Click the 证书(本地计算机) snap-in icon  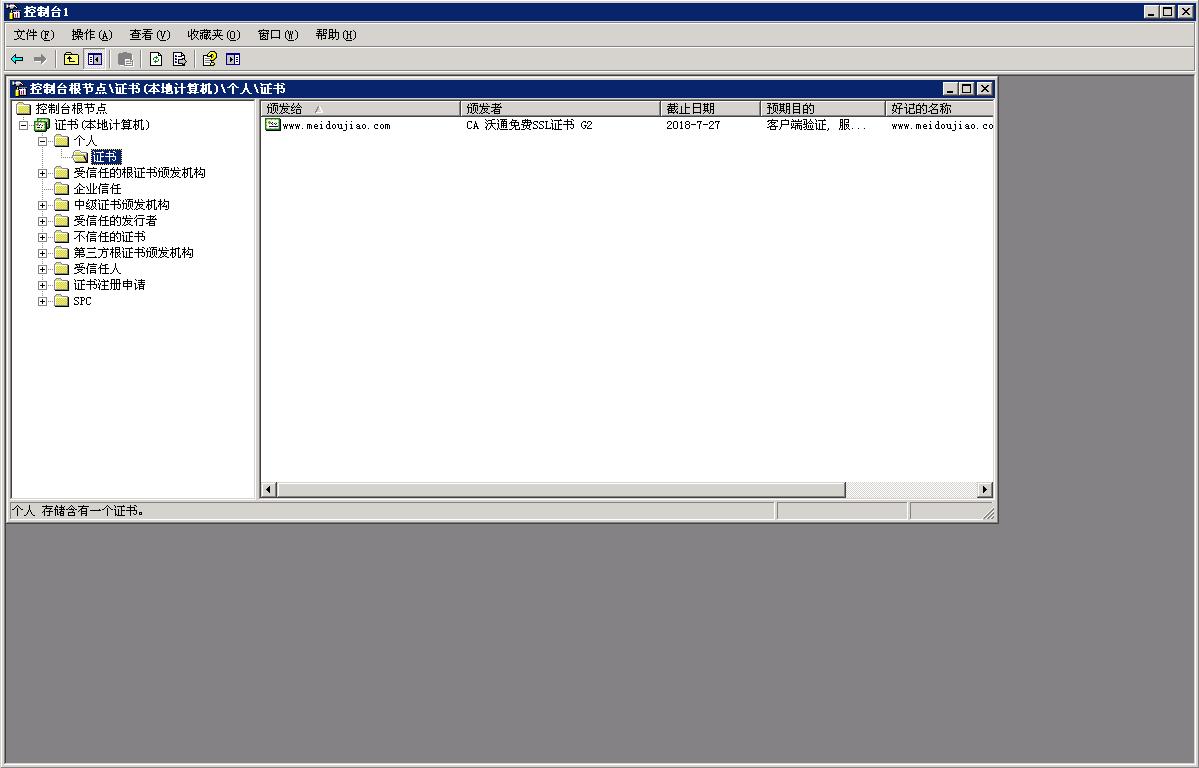coord(42,125)
